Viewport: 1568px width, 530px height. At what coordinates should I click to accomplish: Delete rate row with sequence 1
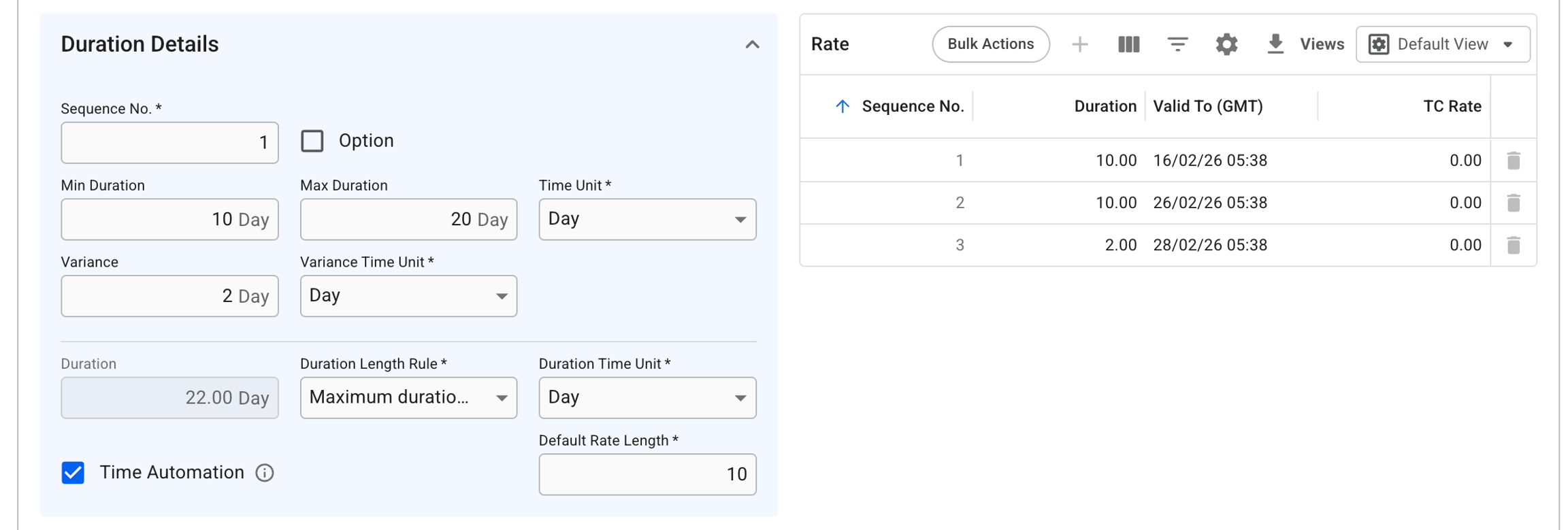tap(1514, 161)
